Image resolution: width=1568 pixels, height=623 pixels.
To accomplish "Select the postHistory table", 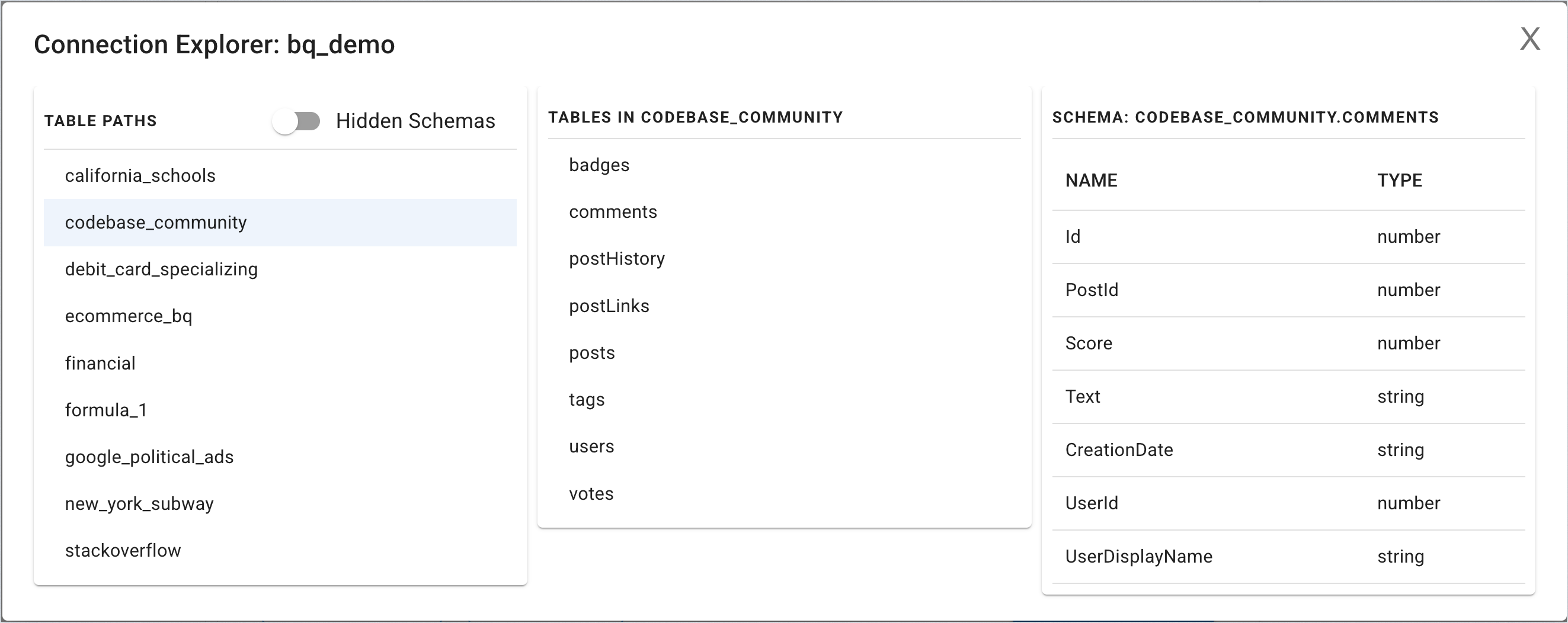I will coord(617,259).
